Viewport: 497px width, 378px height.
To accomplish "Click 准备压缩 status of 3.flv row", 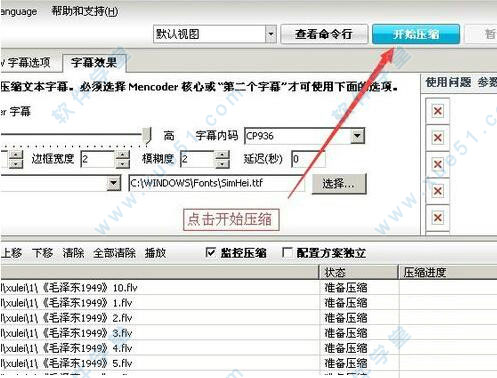I will [x=346, y=333].
